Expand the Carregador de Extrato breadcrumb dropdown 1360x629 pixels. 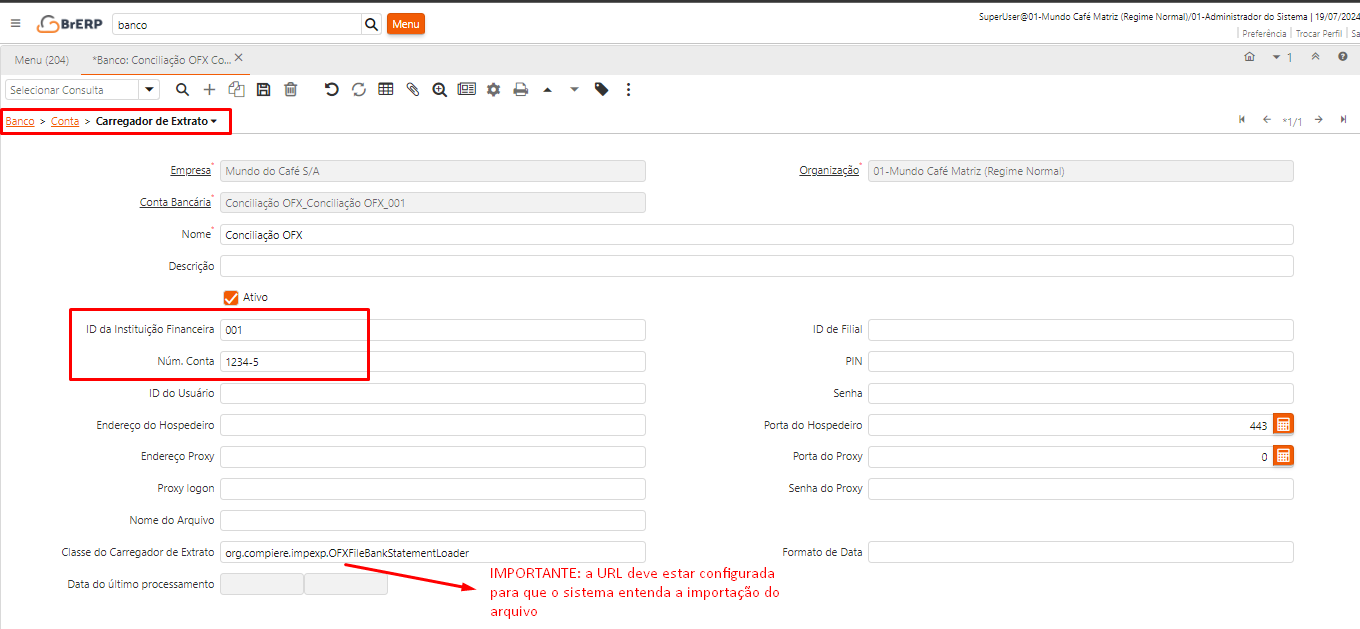214,121
